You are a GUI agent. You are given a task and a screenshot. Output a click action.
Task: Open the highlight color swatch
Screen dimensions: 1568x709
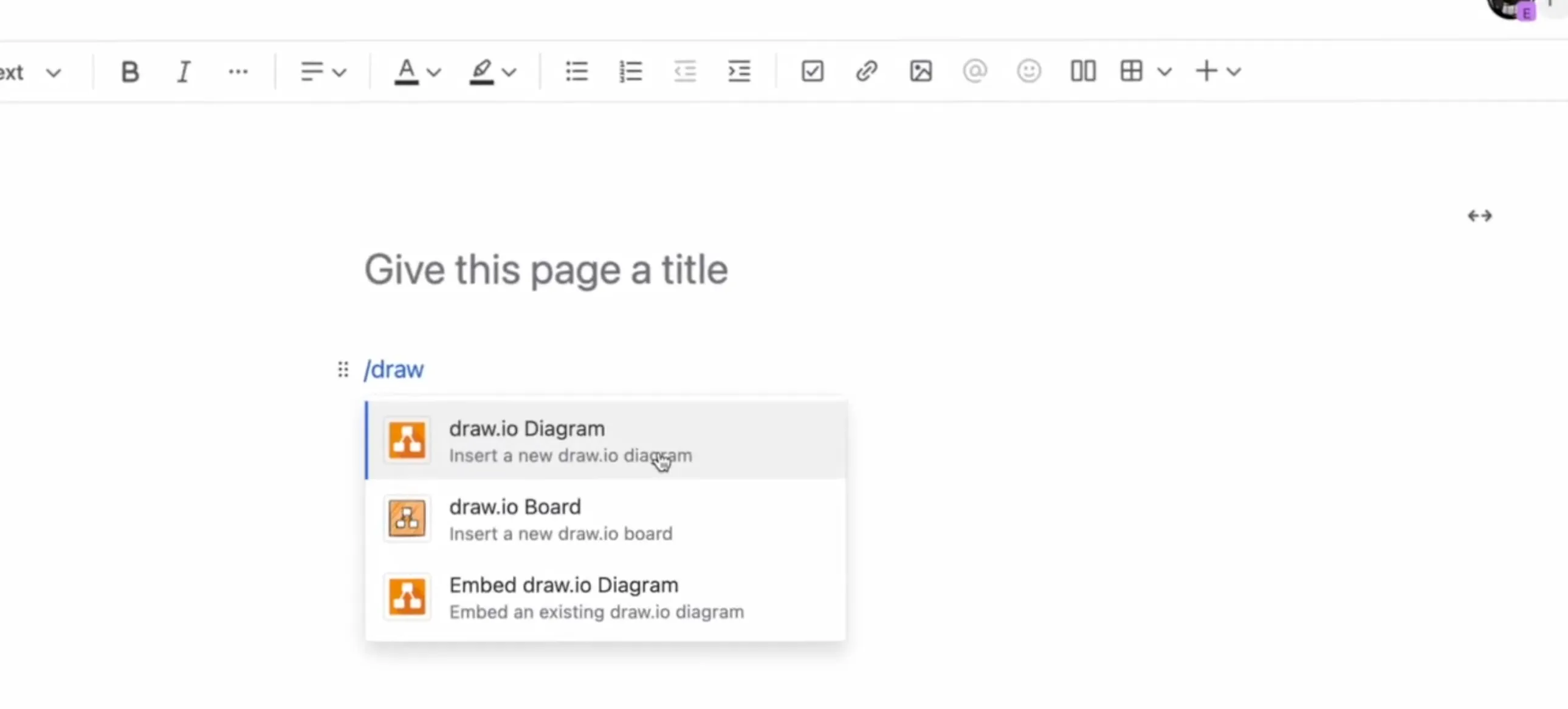pyautogui.click(x=493, y=71)
